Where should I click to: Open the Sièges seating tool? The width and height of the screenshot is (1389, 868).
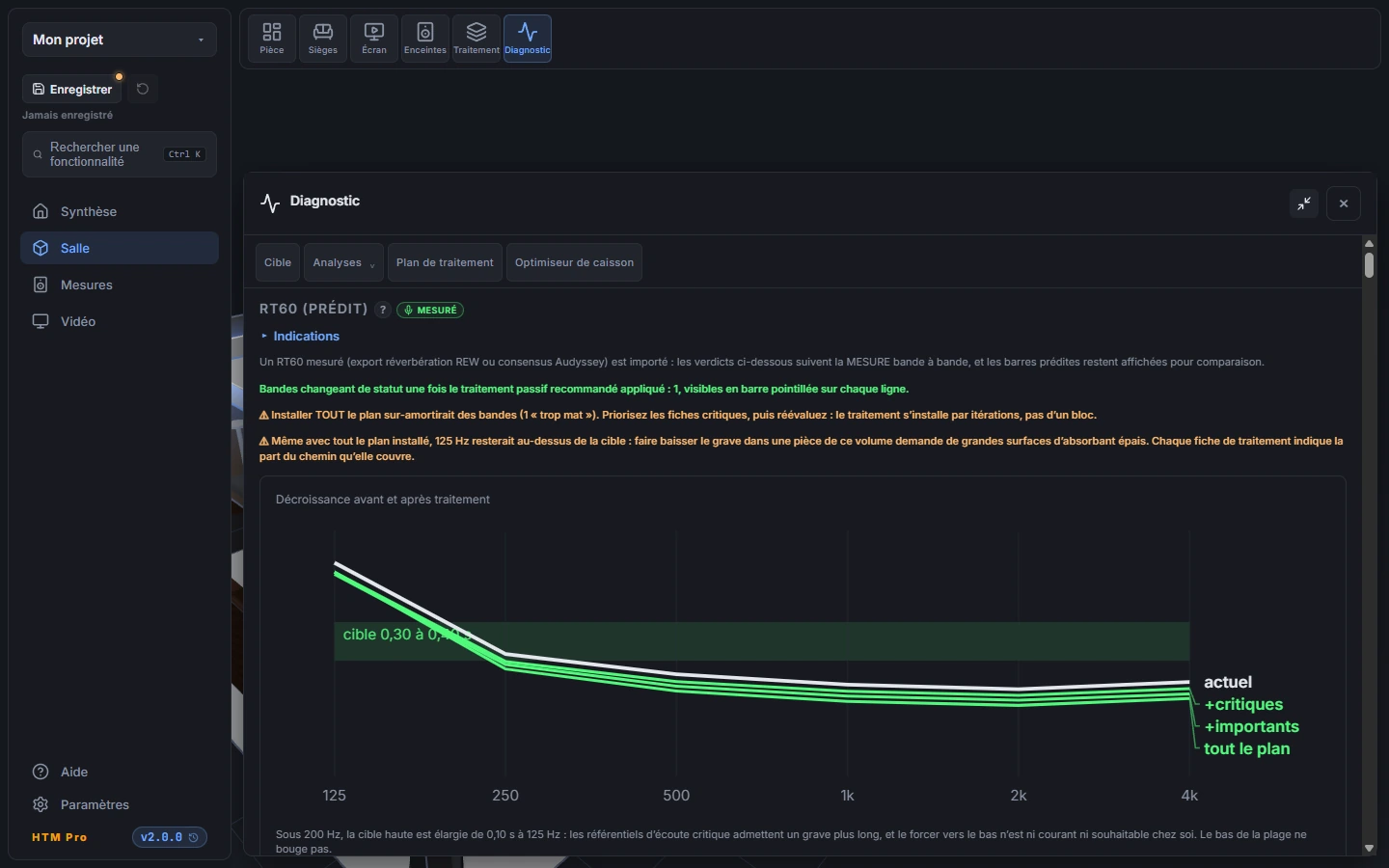click(x=323, y=39)
